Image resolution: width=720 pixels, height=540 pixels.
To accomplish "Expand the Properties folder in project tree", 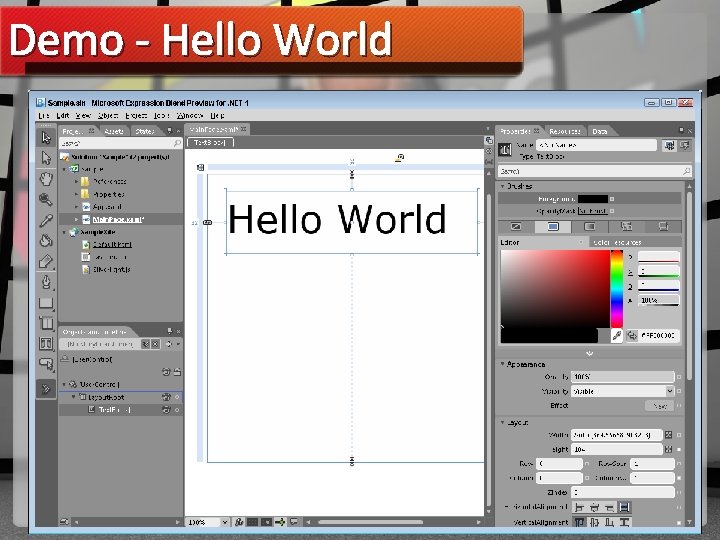I will point(76,194).
